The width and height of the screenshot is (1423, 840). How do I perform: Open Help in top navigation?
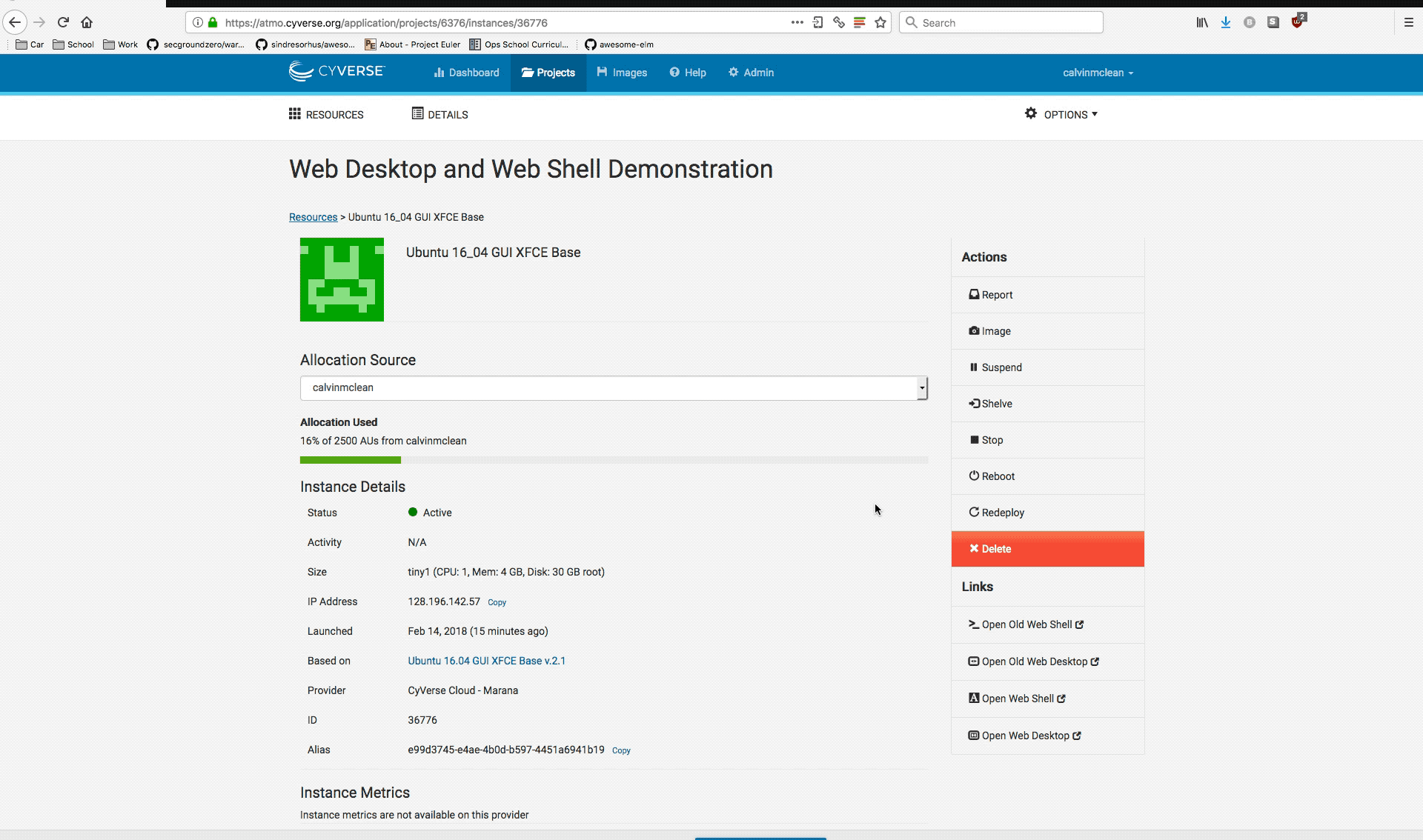(x=688, y=73)
